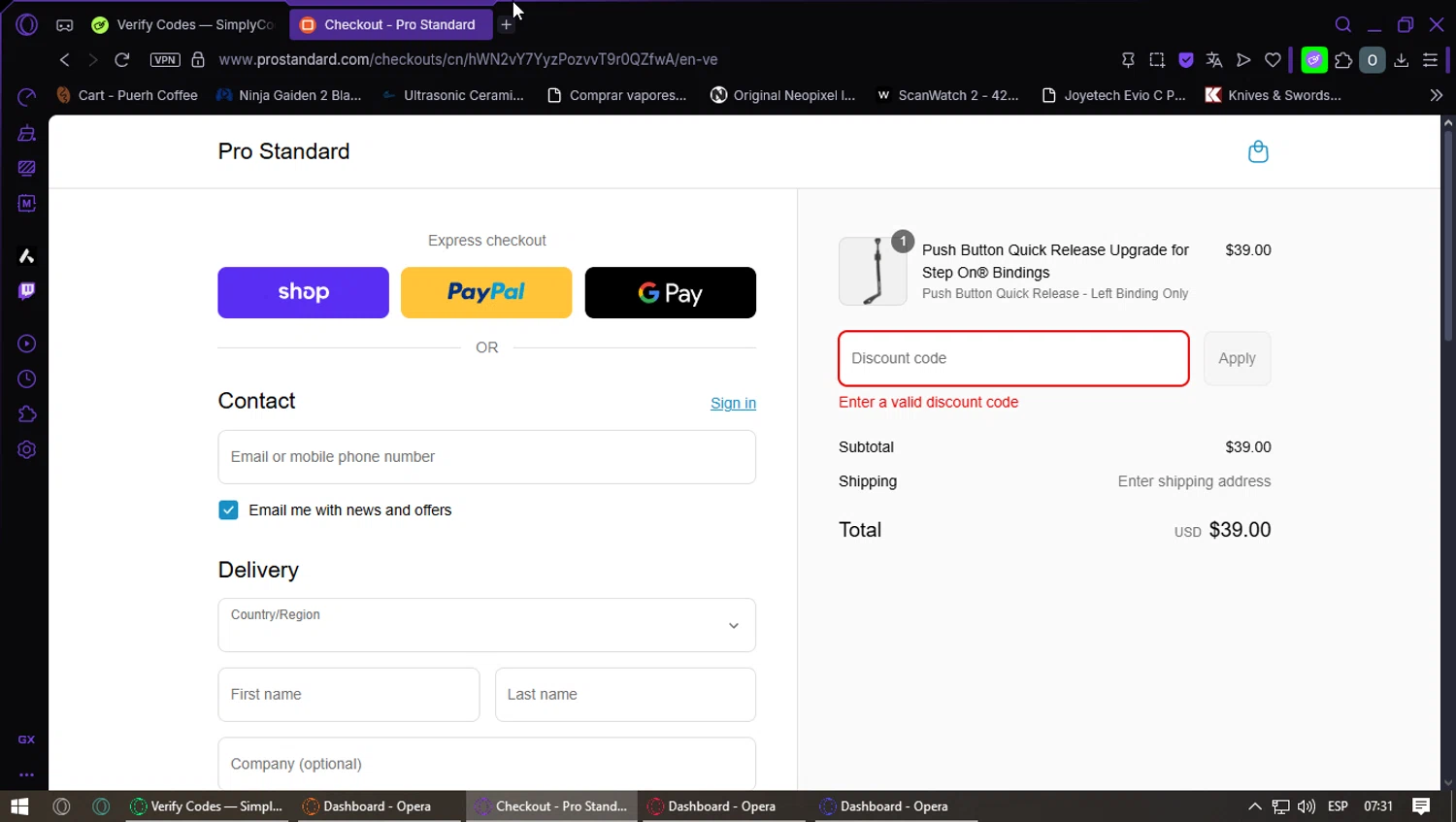Viewport: 1456px width, 822px height.
Task: Click the ad blocker shield icon
Action: click(x=1186, y=60)
